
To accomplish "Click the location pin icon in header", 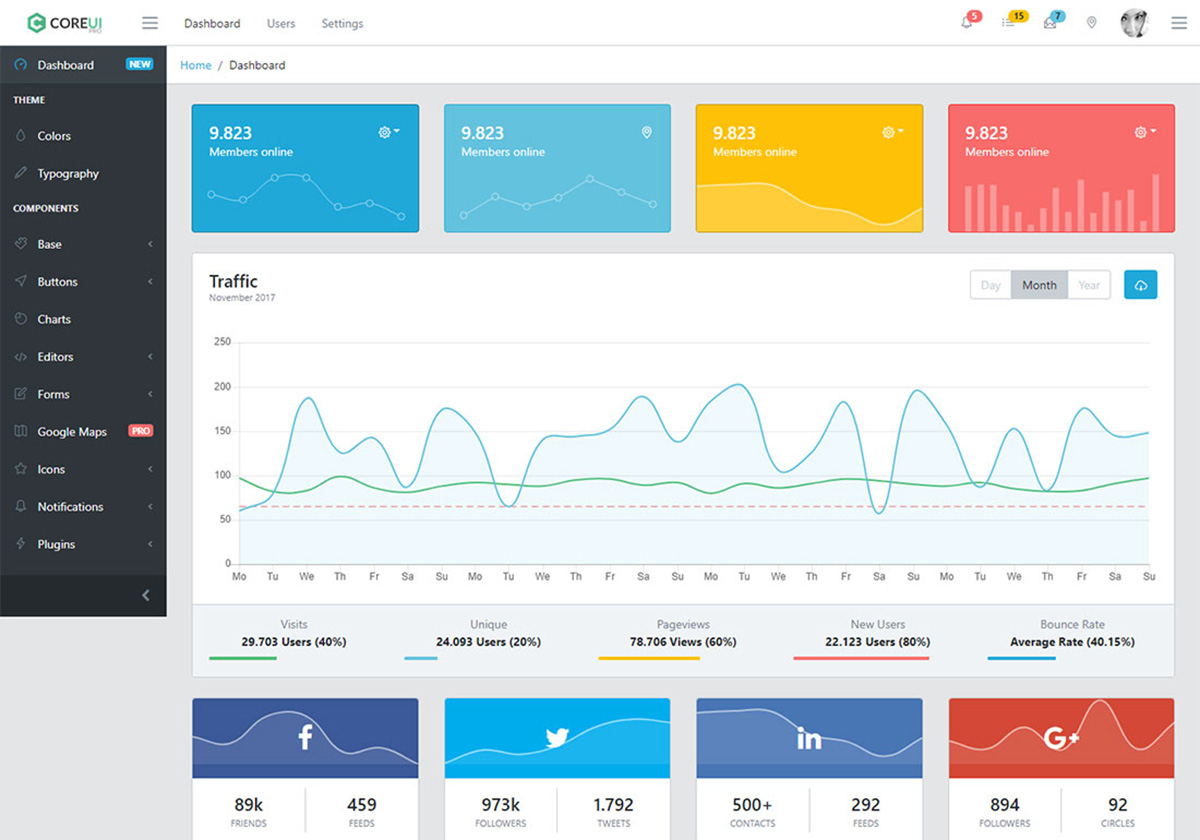I will coord(1091,23).
